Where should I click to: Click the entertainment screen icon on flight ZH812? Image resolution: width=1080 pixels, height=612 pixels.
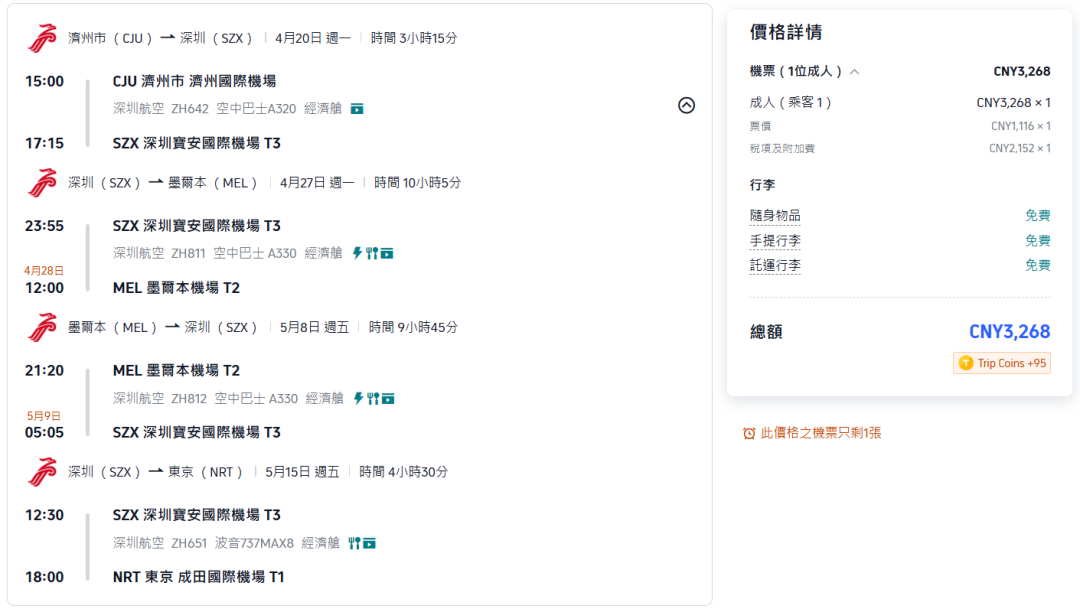(x=388, y=398)
